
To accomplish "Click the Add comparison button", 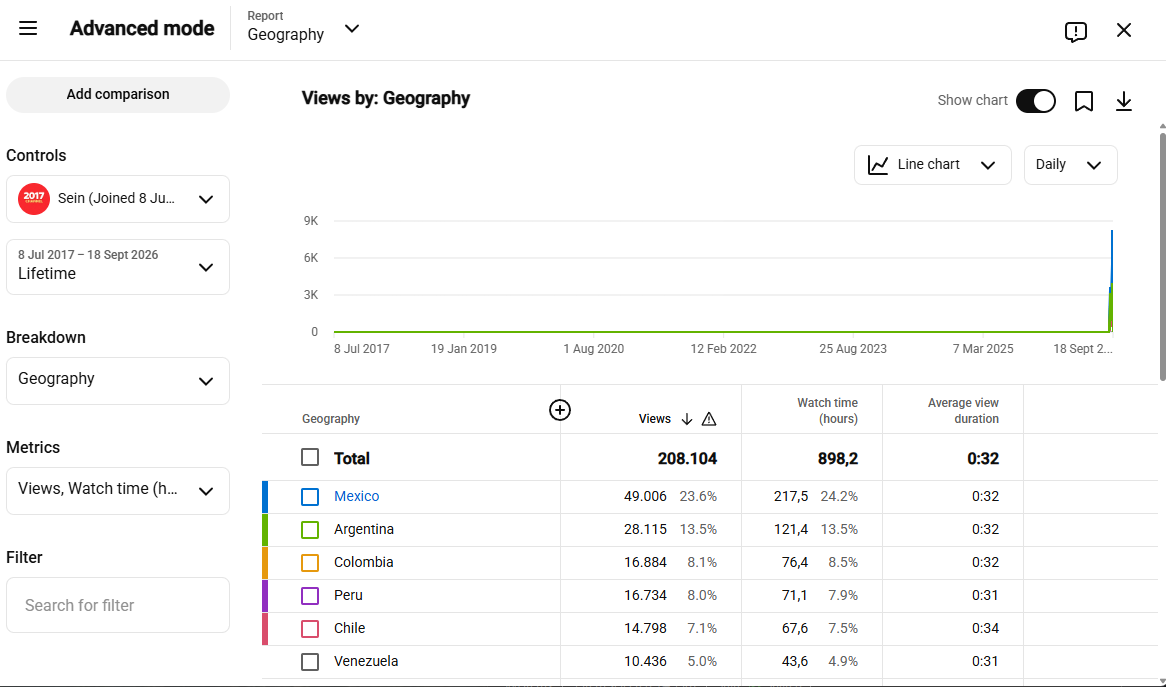I will 118,94.
